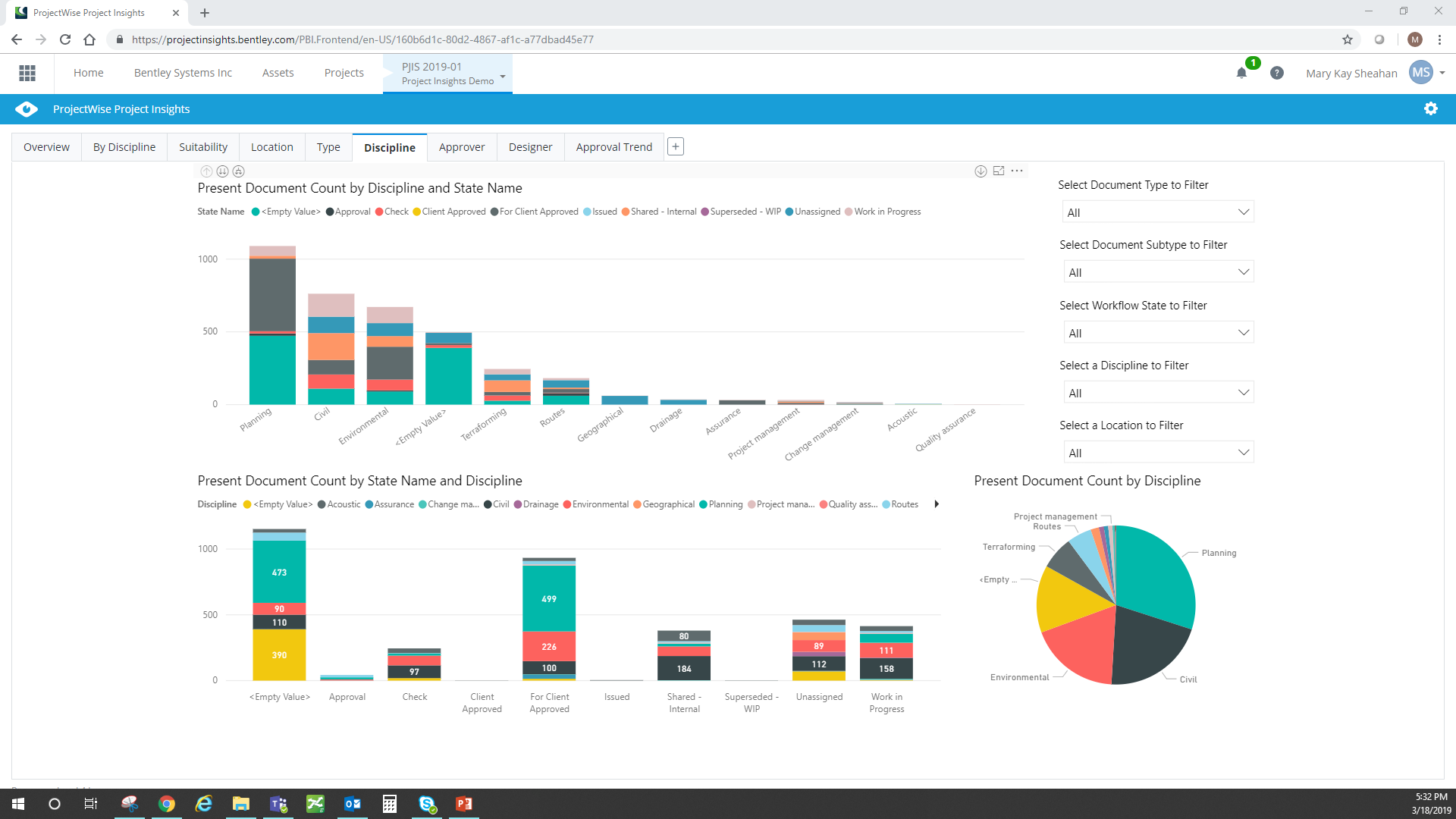Open File Explorer from the taskbar

point(241,804)
